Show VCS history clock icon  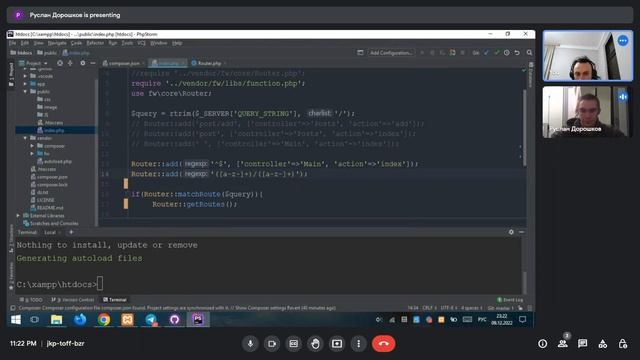(x=507, y=53)
